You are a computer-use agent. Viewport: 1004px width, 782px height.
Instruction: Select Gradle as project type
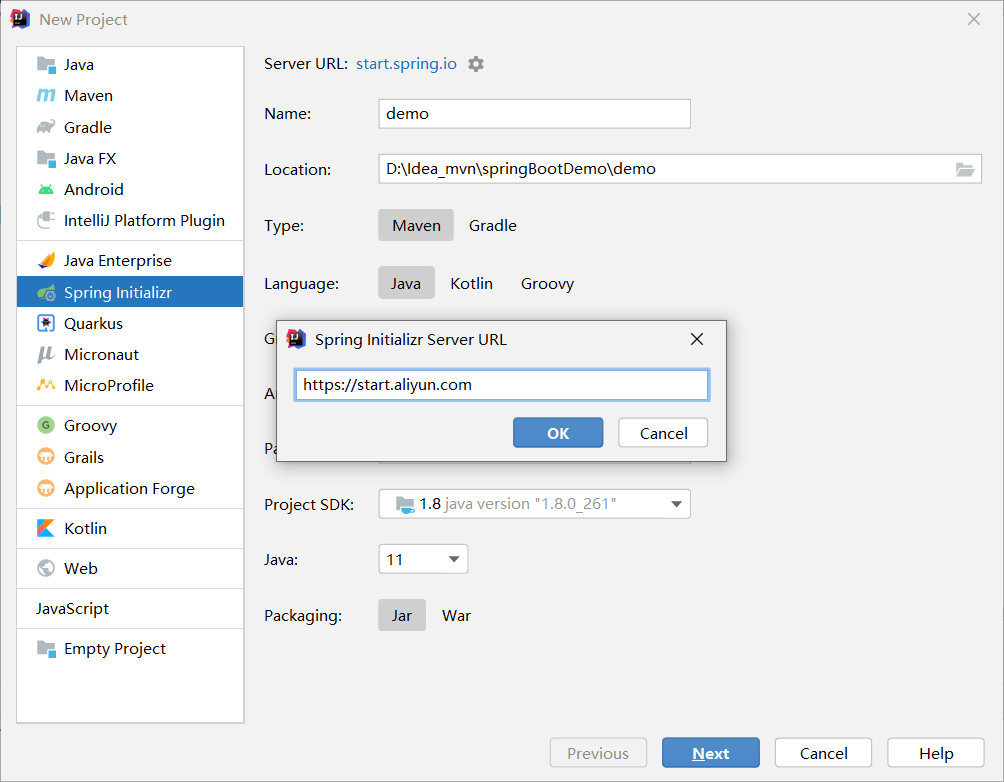tap(492, 225)
